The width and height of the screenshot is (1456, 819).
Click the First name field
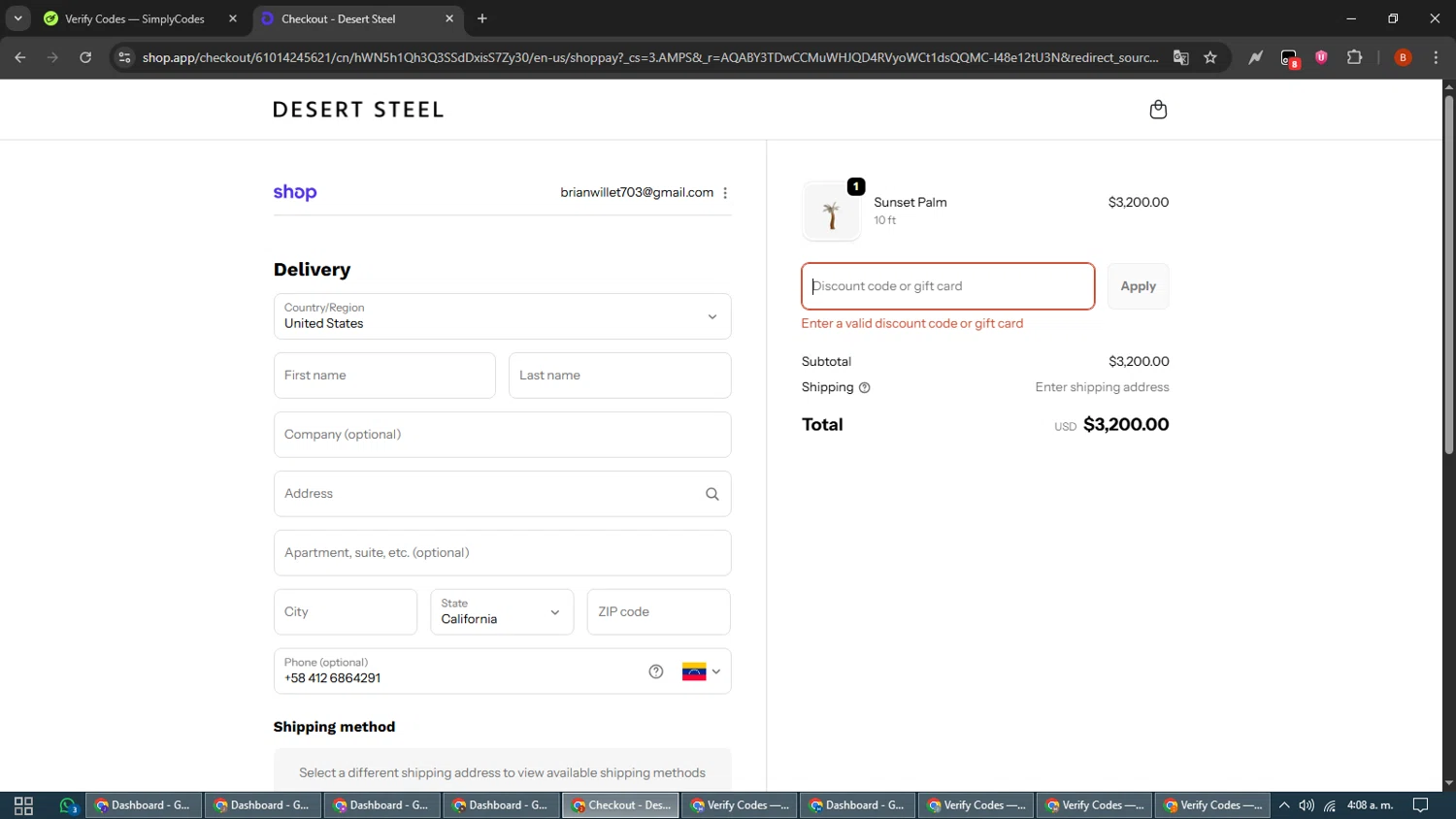pyautogui.click(x=384, y=376)
